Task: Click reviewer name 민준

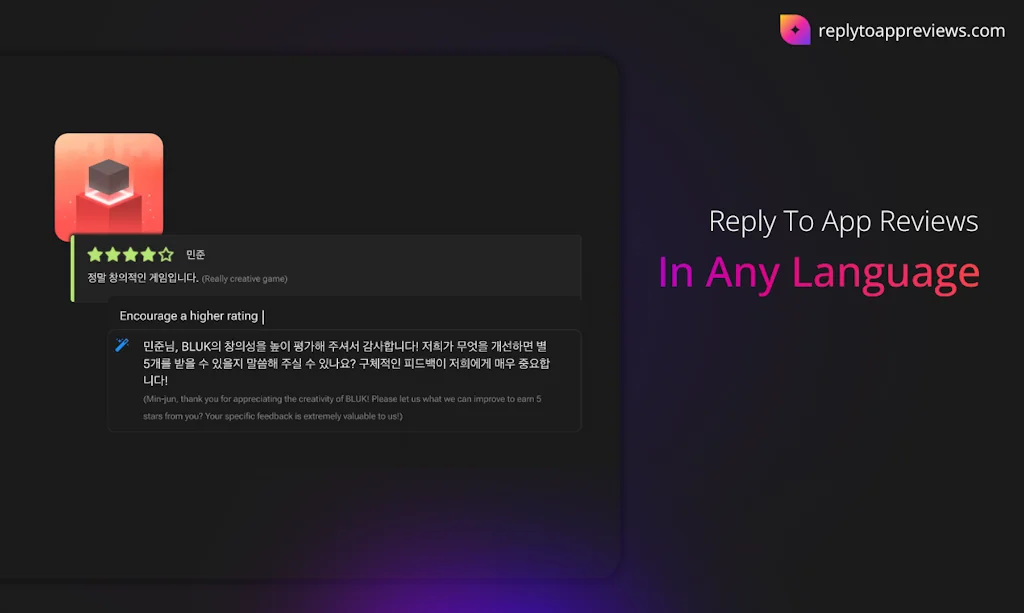Action: [x=195, y=255]
